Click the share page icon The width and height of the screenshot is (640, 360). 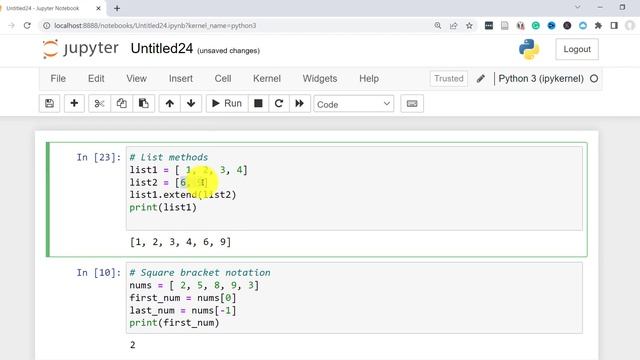(x=453, y=26)
